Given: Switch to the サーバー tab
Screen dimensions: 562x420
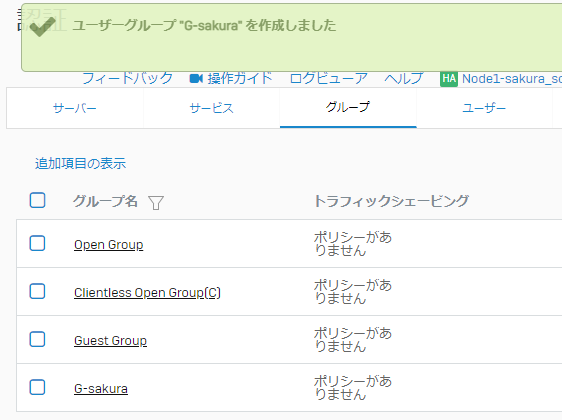Looking at the screenshot, I should [75, 108].
